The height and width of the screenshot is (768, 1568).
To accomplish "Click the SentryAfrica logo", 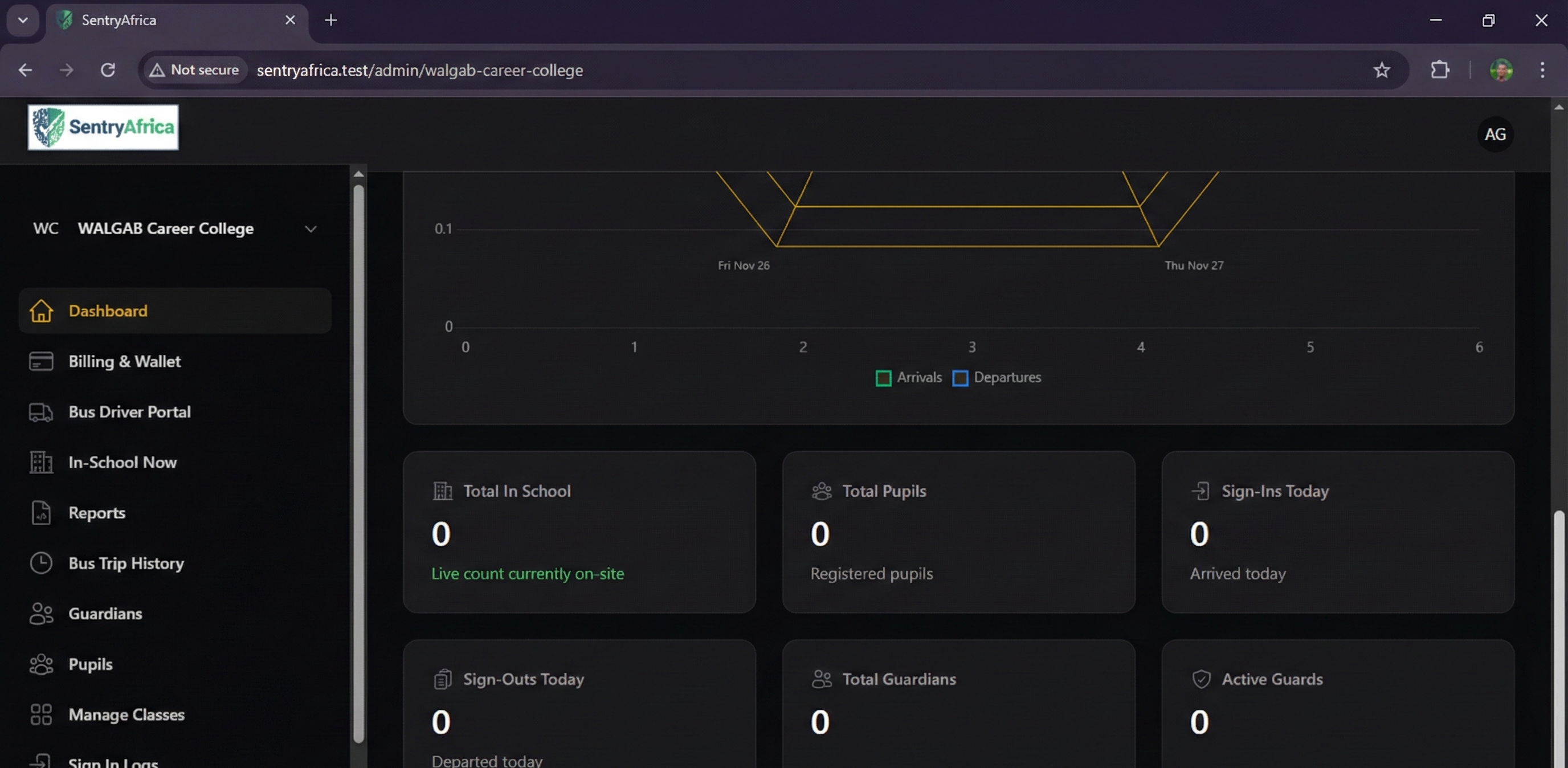I will coord(102,128).
